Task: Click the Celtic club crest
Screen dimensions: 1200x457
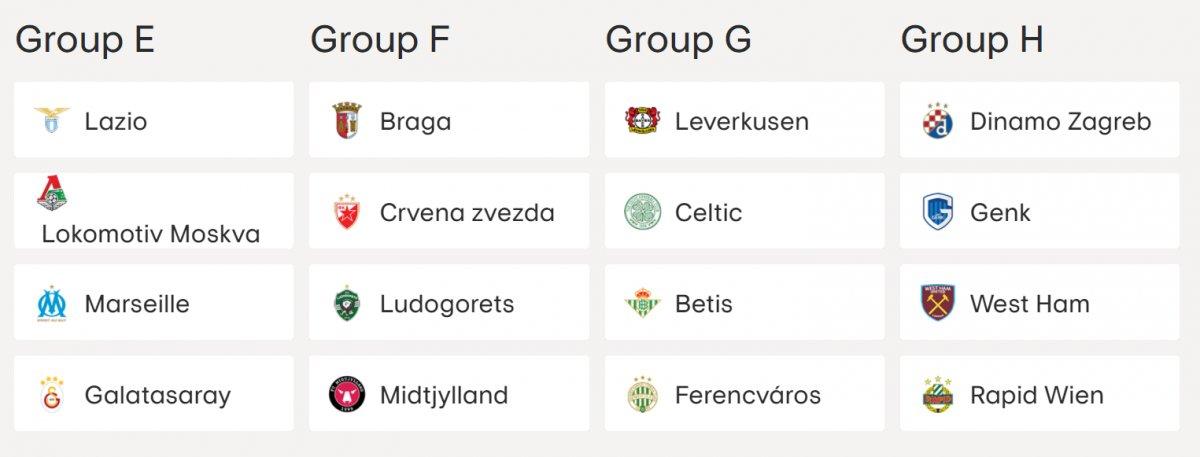Action: click(x=642, y=212)
